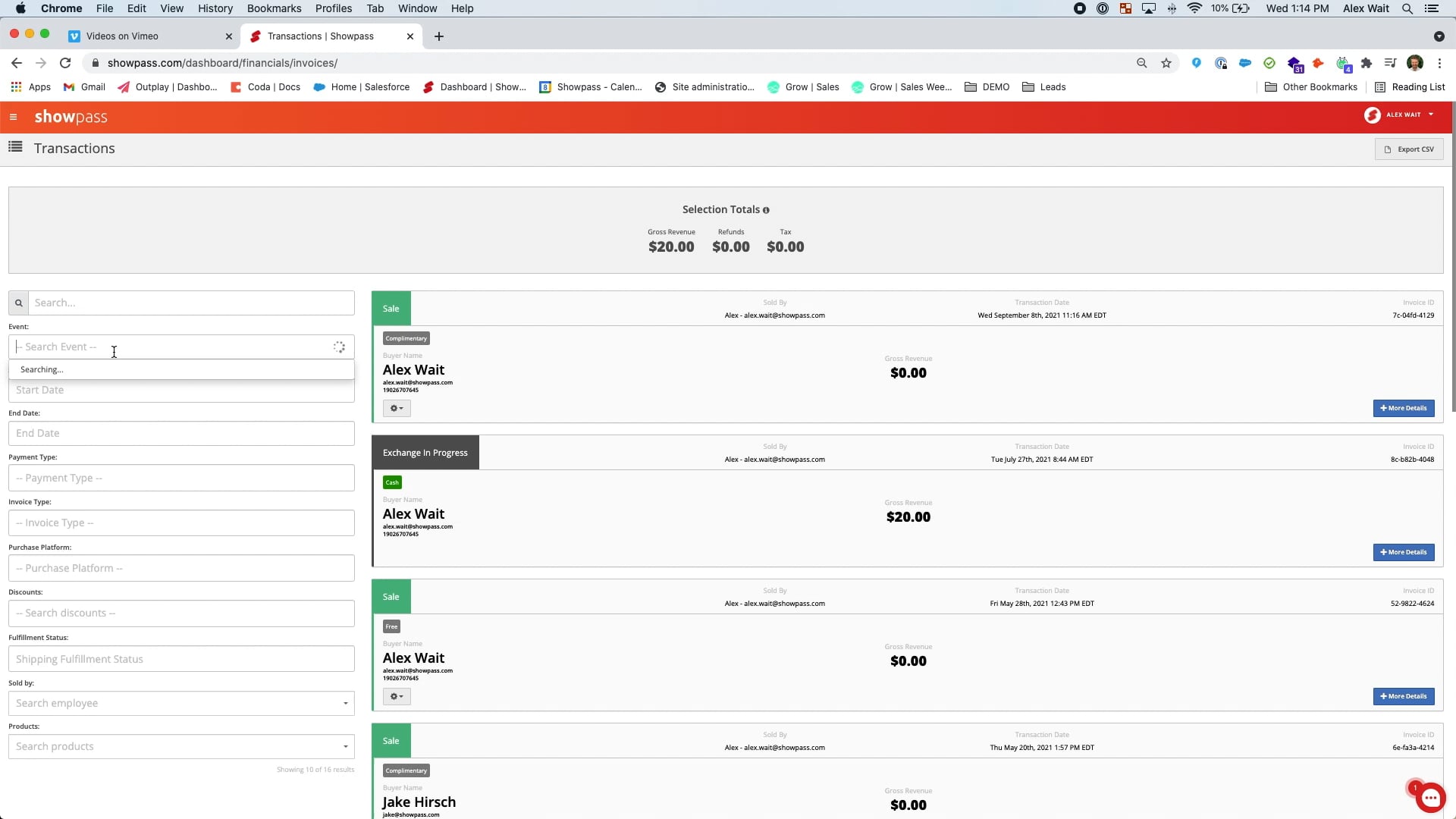The height and width of the screenshot is (819, 1456).
Task: Open gear menu on September 8th sale
Action: [397, 408]
